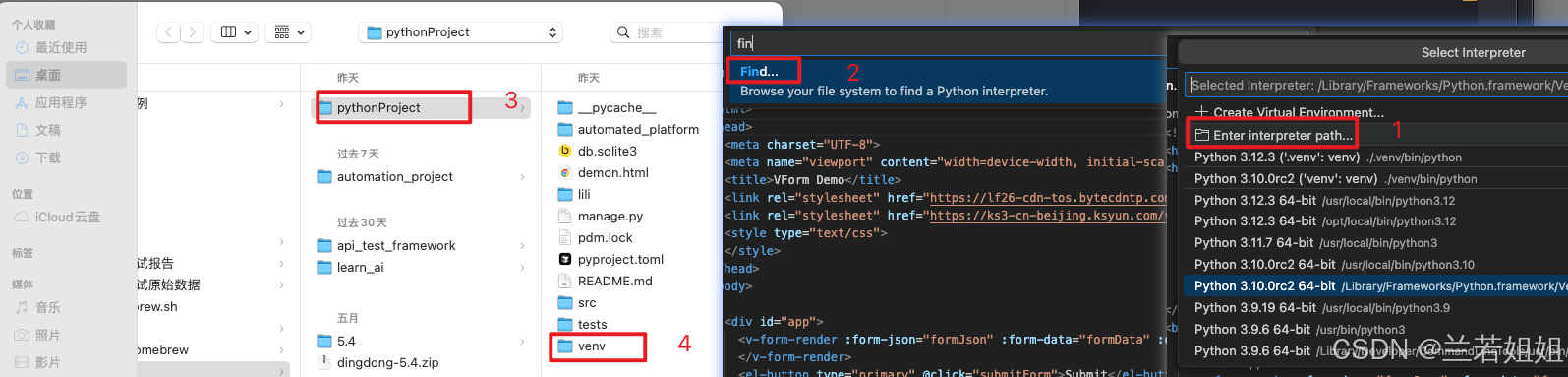Select 影片 in the Finder sidebar
Image resolution: width=1568 pixels, height=377 pixels.
(x=48, y=362)
